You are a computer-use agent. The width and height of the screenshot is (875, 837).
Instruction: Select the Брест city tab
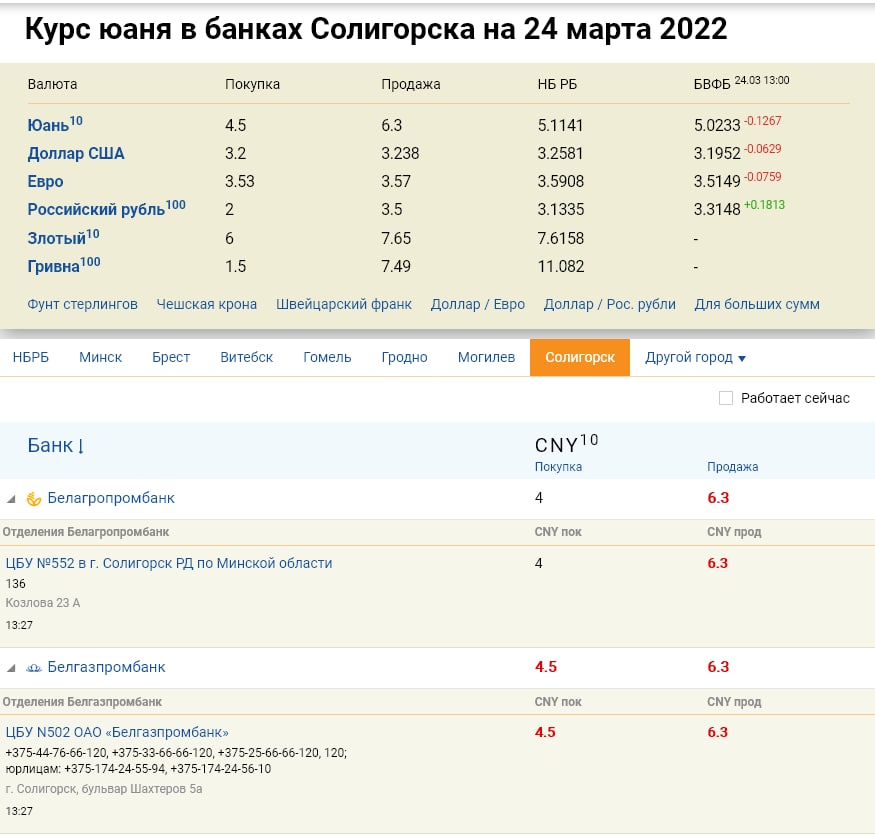coord(171,357)
